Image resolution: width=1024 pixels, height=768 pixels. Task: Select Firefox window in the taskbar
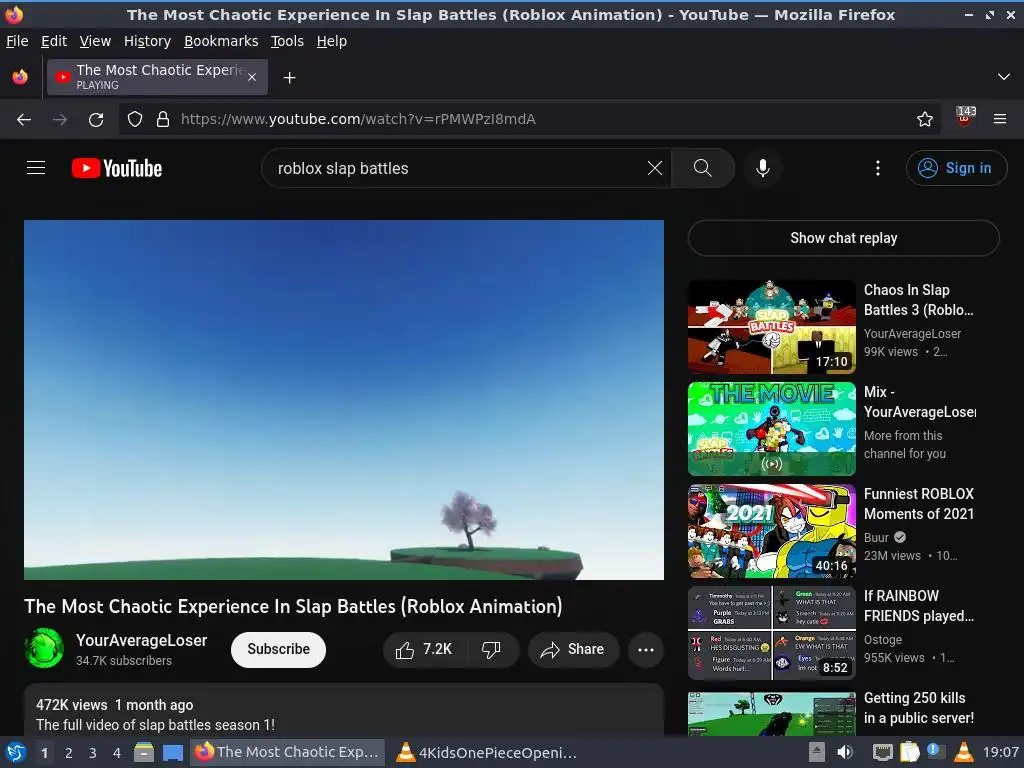(287, 752)
